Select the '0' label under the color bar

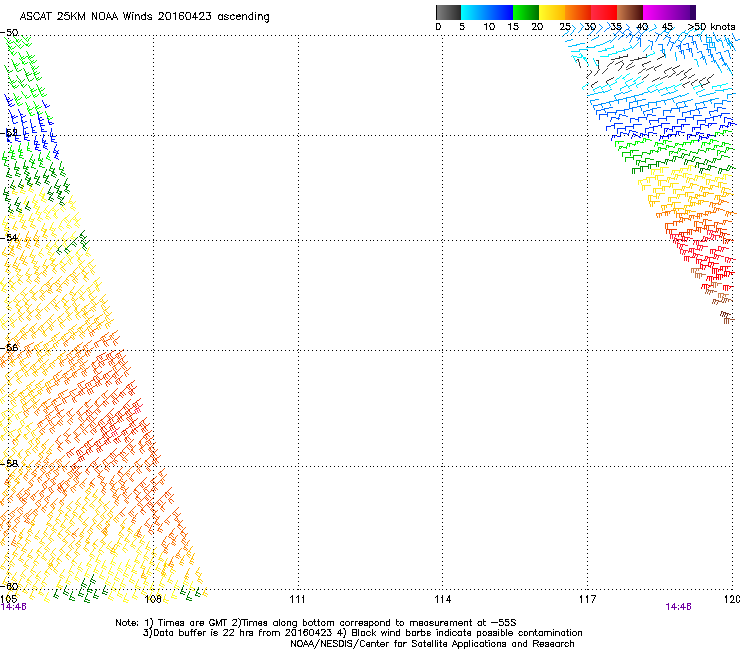click(x=438, y=27)
